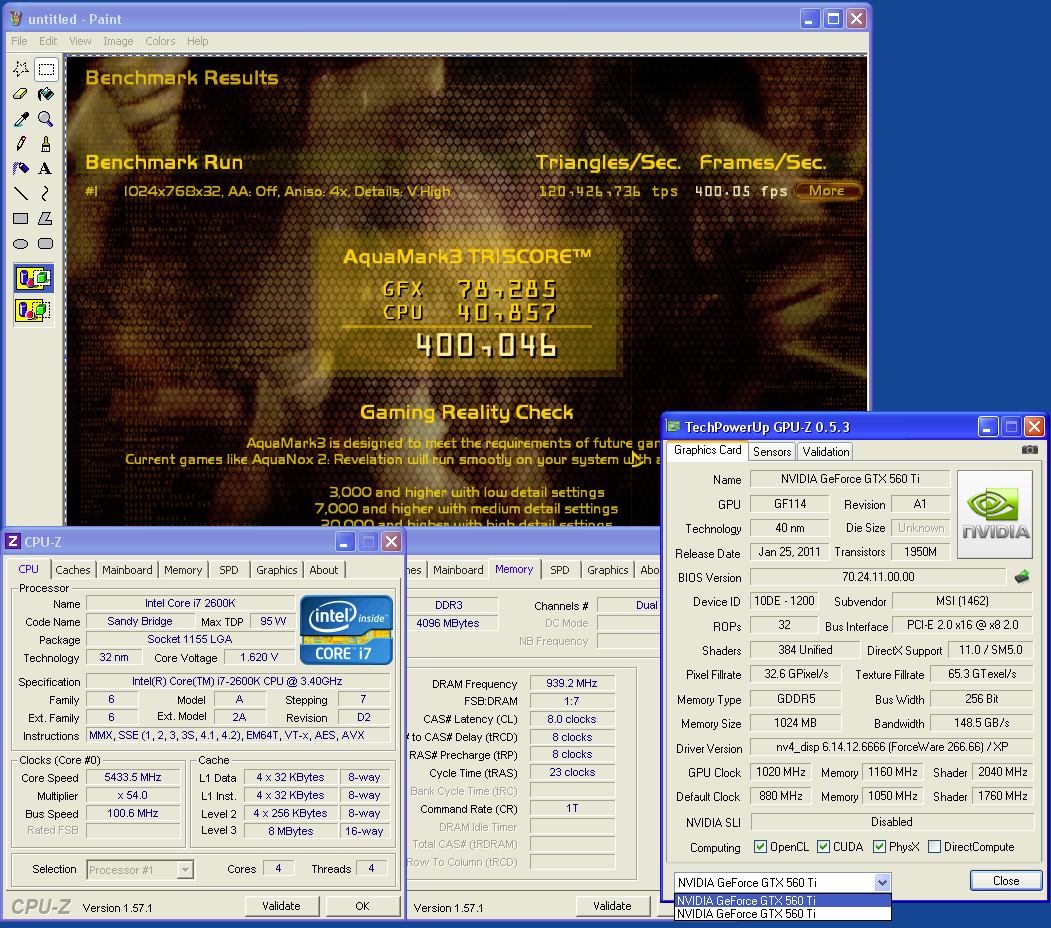The image size is (1051, 928).
Task: Select the Curve tool in Paint
Action: click(x=46, y=194)
